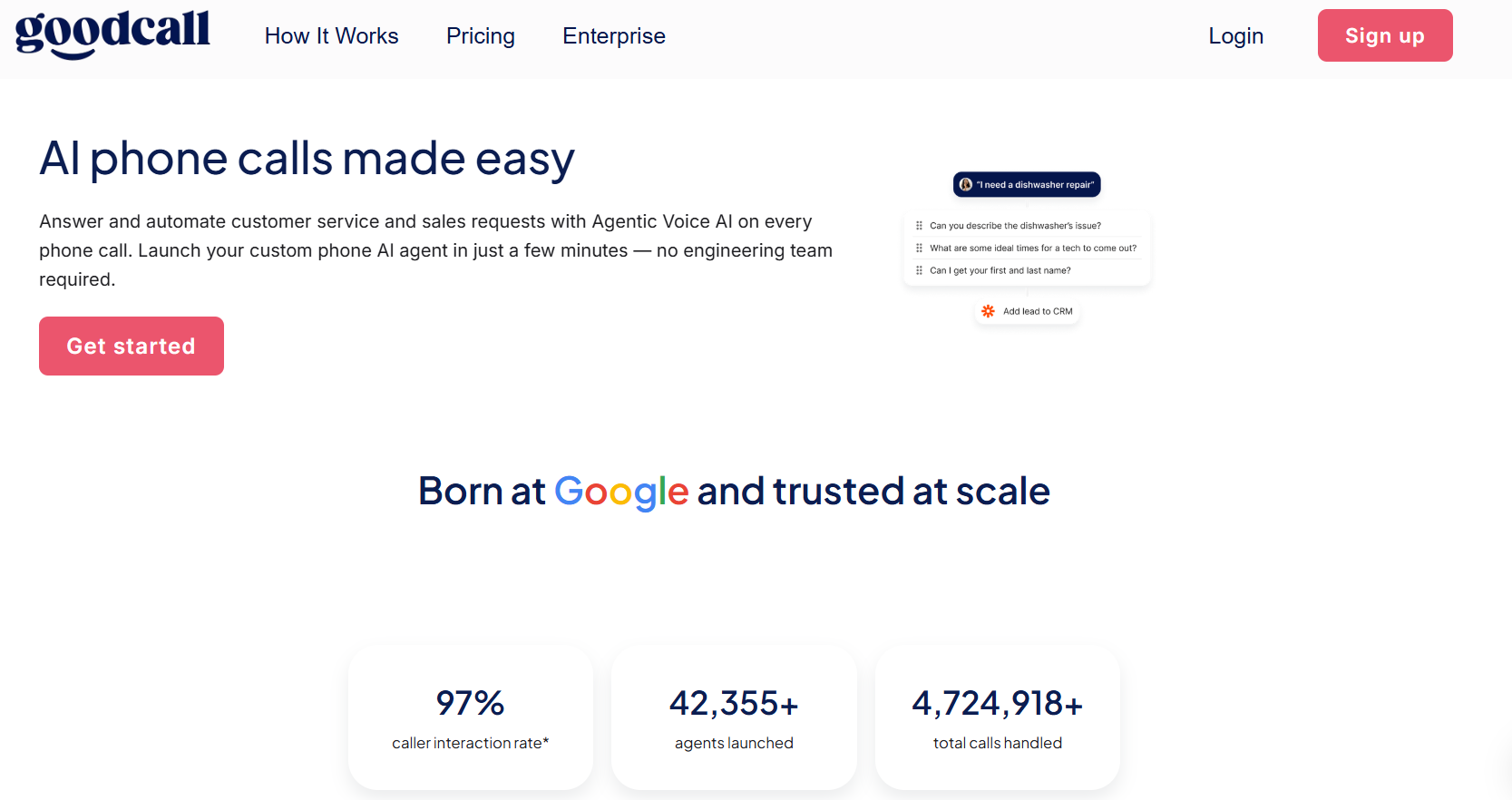Open the Pricing page
The height and width of the screenshot is (800, 1512).
pyautogui.click(x=481, y=35)
